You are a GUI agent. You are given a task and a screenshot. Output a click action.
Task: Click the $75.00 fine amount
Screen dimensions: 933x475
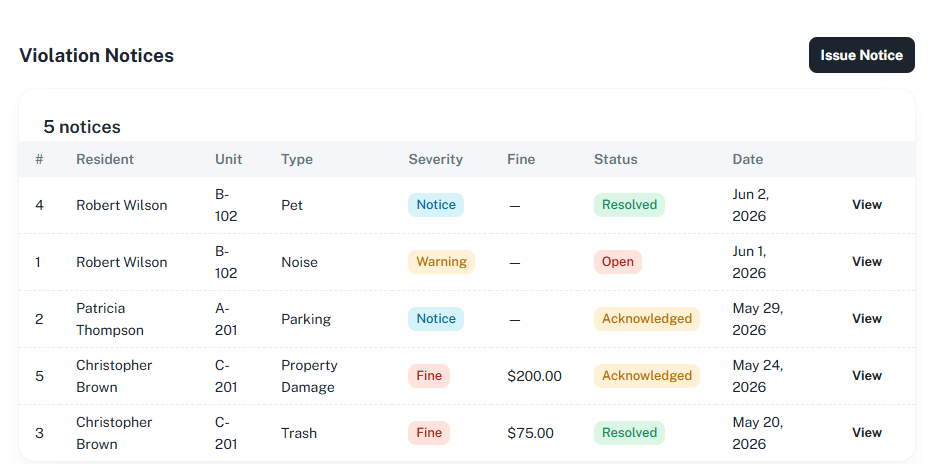[530, 433]
